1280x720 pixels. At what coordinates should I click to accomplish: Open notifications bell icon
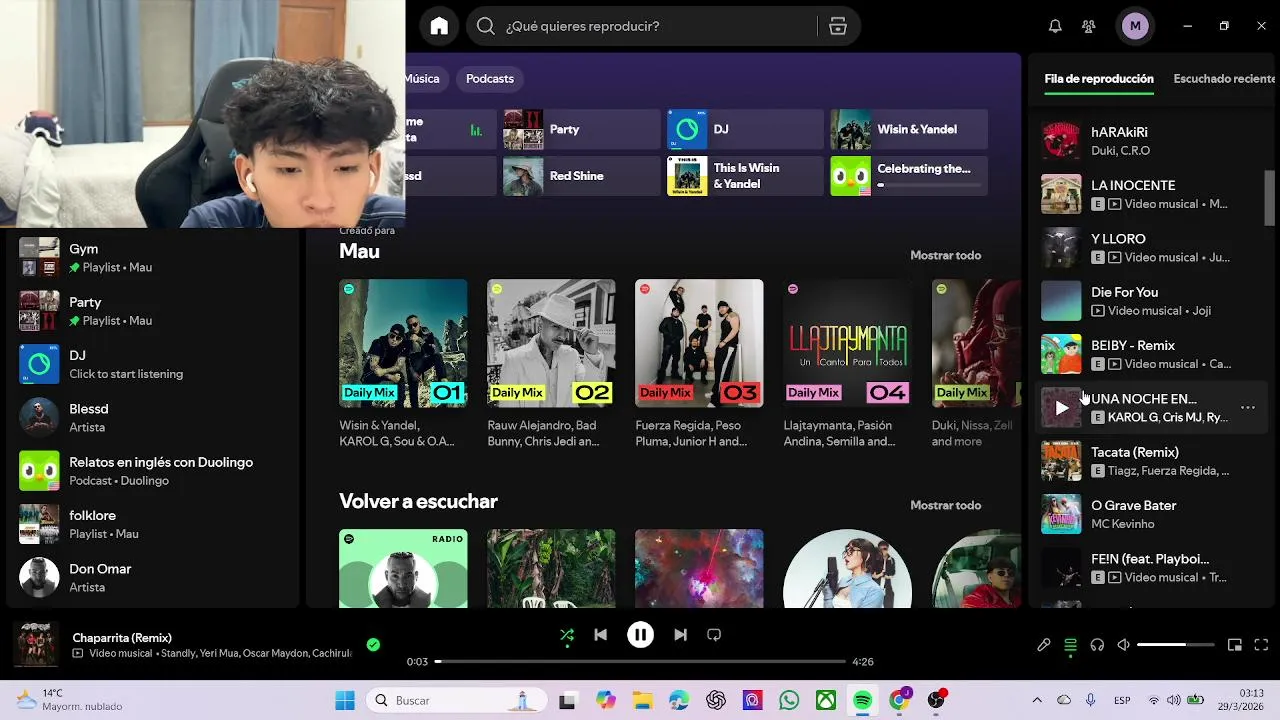pyautogui.click(x=1055, y=26)
